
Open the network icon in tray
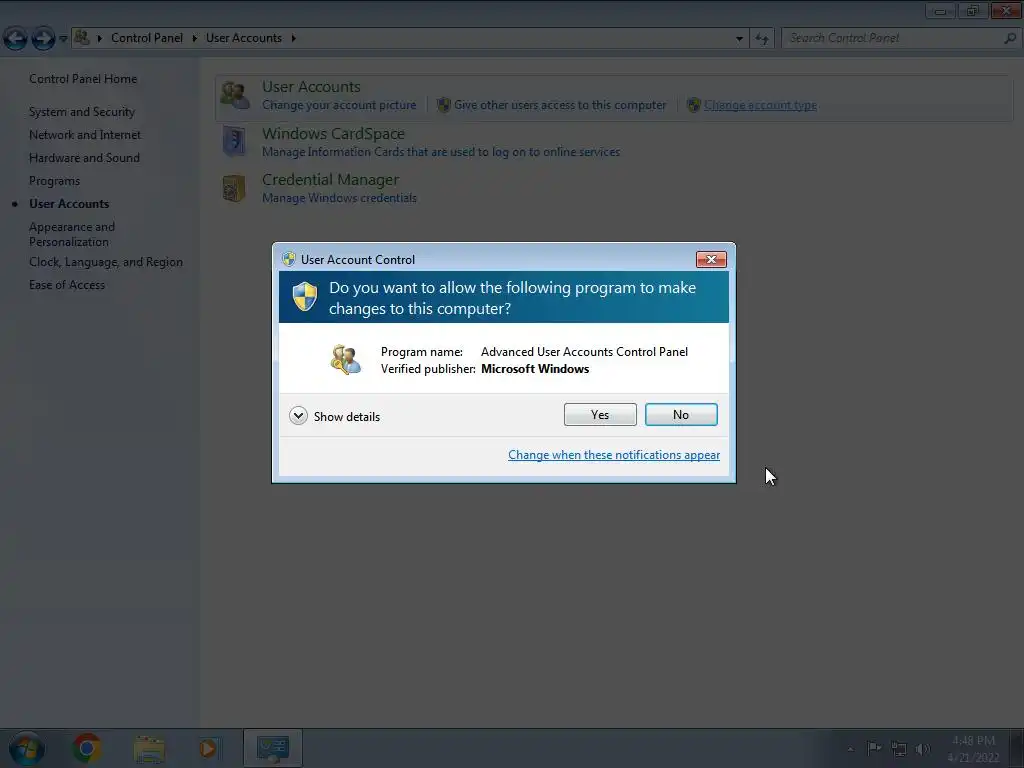tap(899, 749)
